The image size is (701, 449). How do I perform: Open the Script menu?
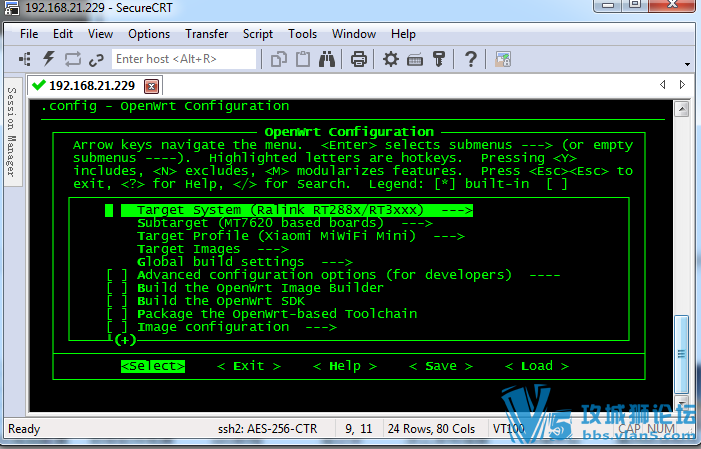[258, 34]
